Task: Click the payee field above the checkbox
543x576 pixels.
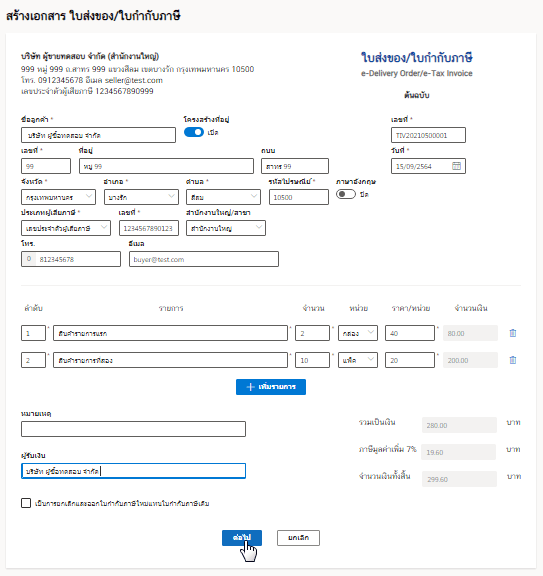Action: pyautogui.click(x=133, y=471)
